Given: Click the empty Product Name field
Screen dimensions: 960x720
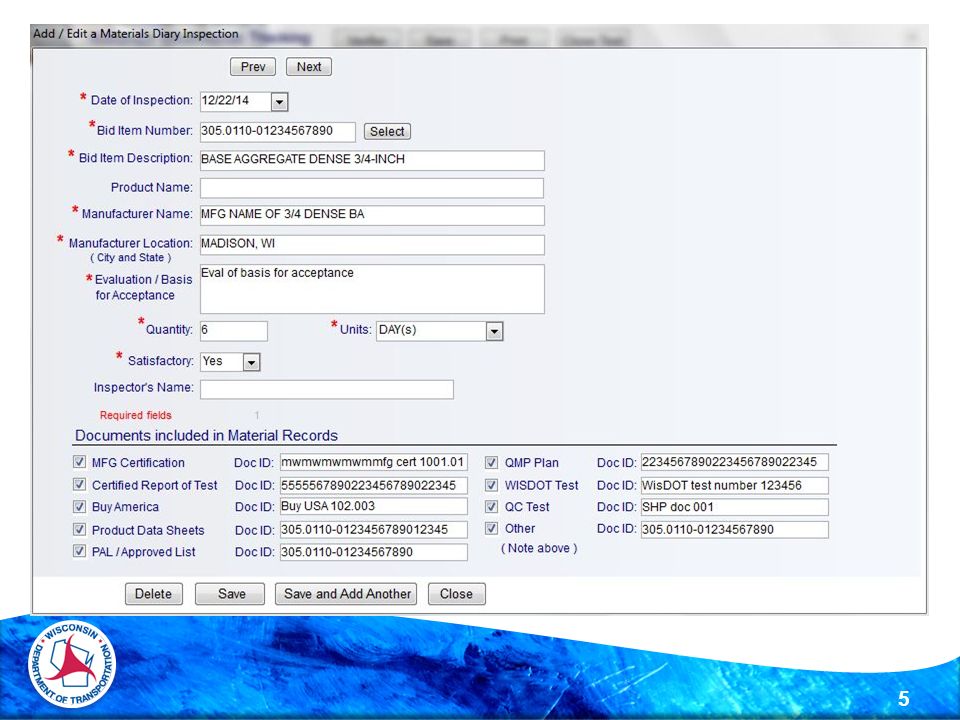Looking at the screenshot, I should pos(372,188).
